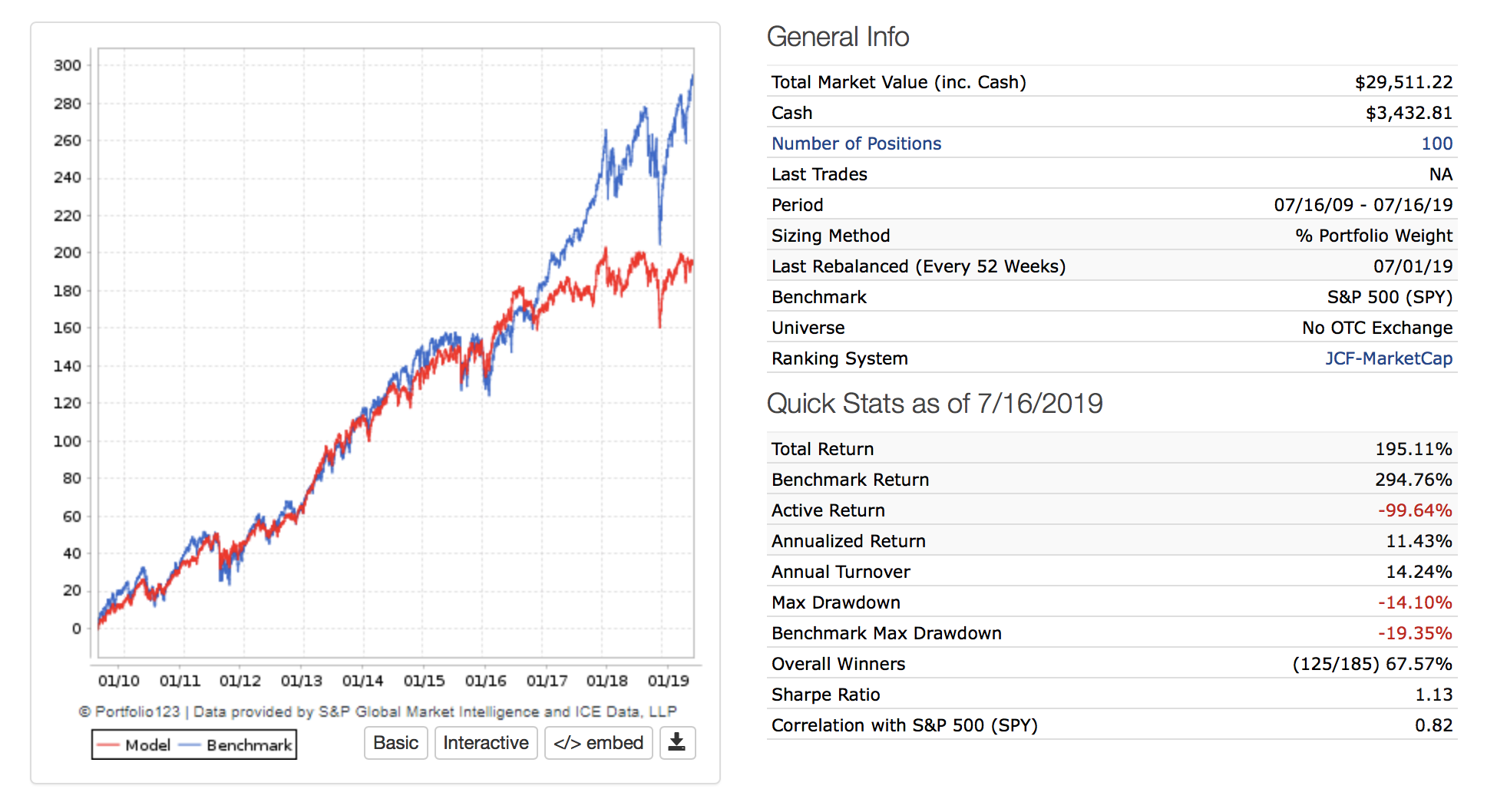Click the positions count 100 link
Image resolution: width=1497 pixels, height=812 pixels.
click(1436, 144)
